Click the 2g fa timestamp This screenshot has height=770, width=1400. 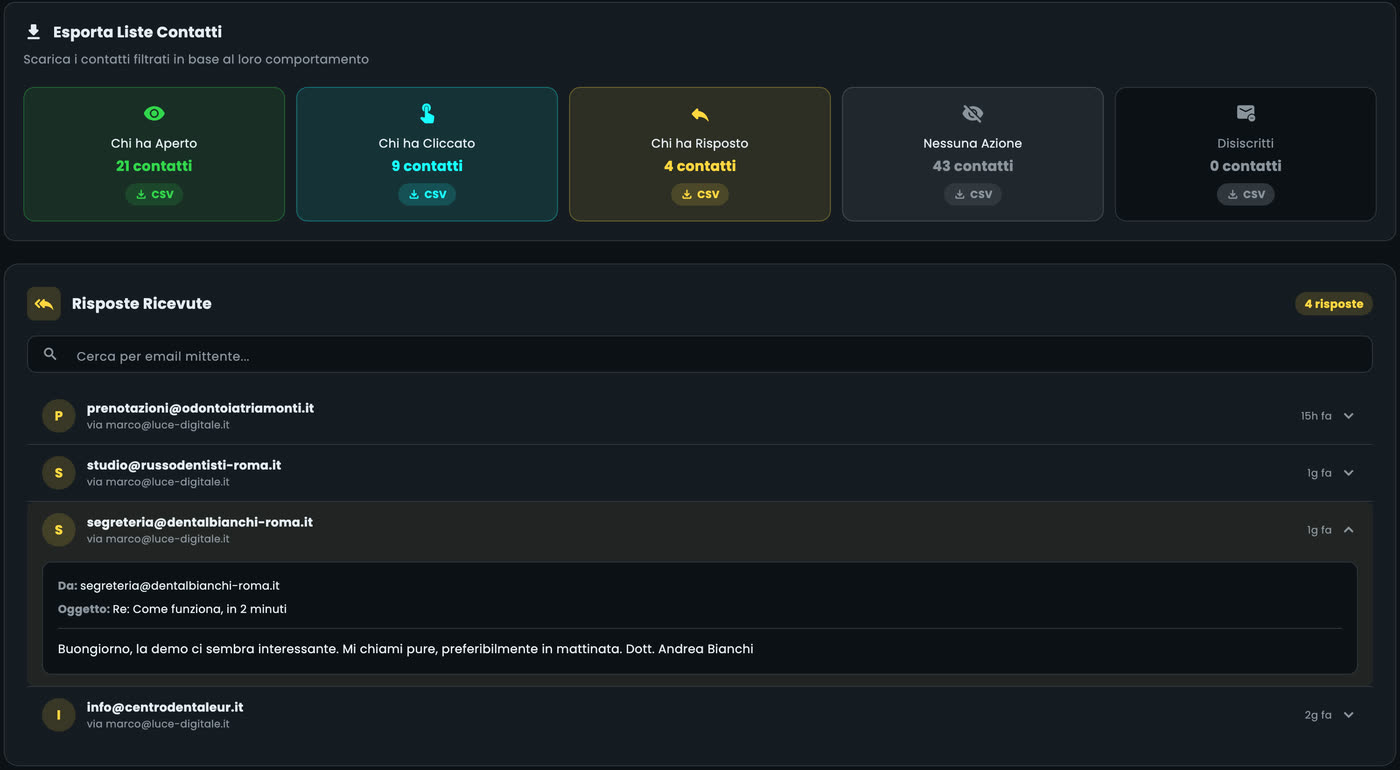pyautogui.click(x=1318, y=715)
